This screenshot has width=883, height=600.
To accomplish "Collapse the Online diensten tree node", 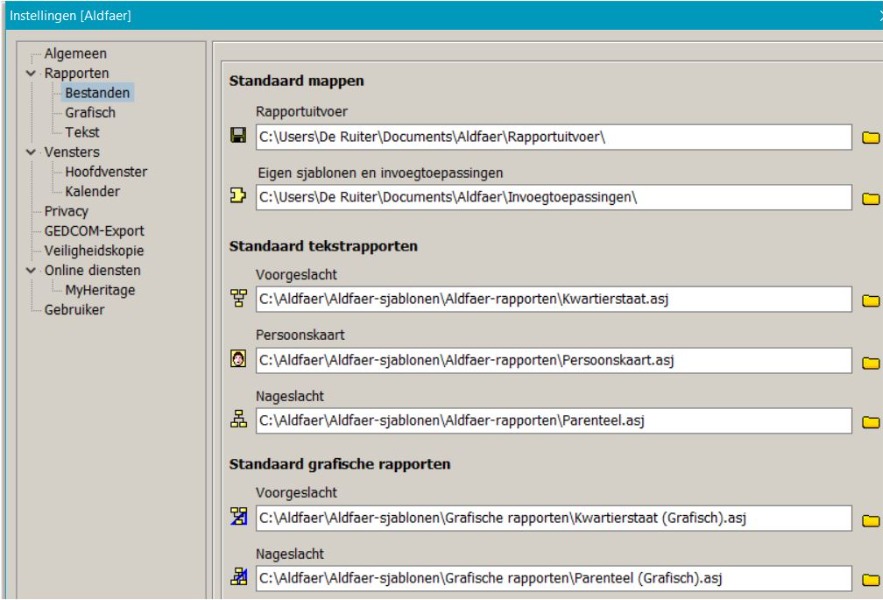I will 31,271.
